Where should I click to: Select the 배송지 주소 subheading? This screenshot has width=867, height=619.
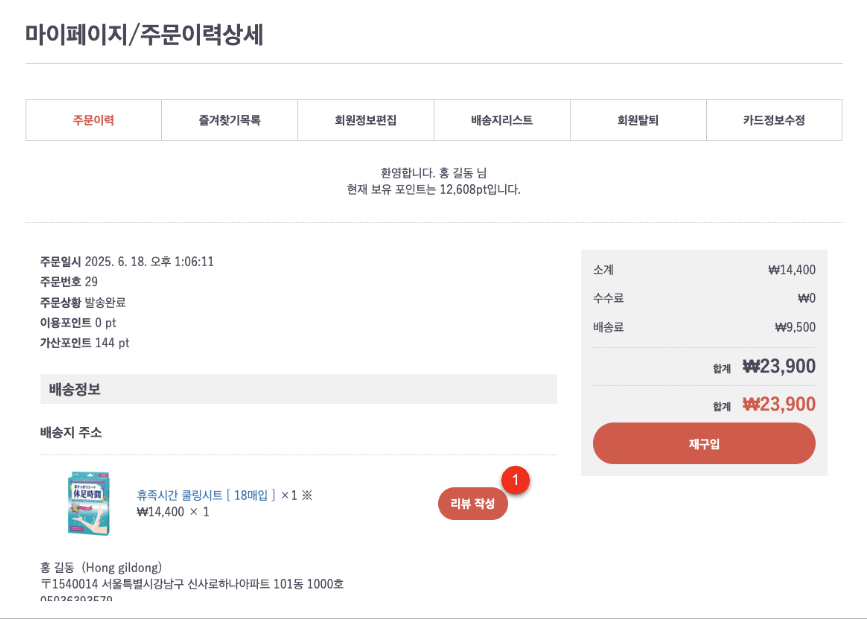(71, 432)
